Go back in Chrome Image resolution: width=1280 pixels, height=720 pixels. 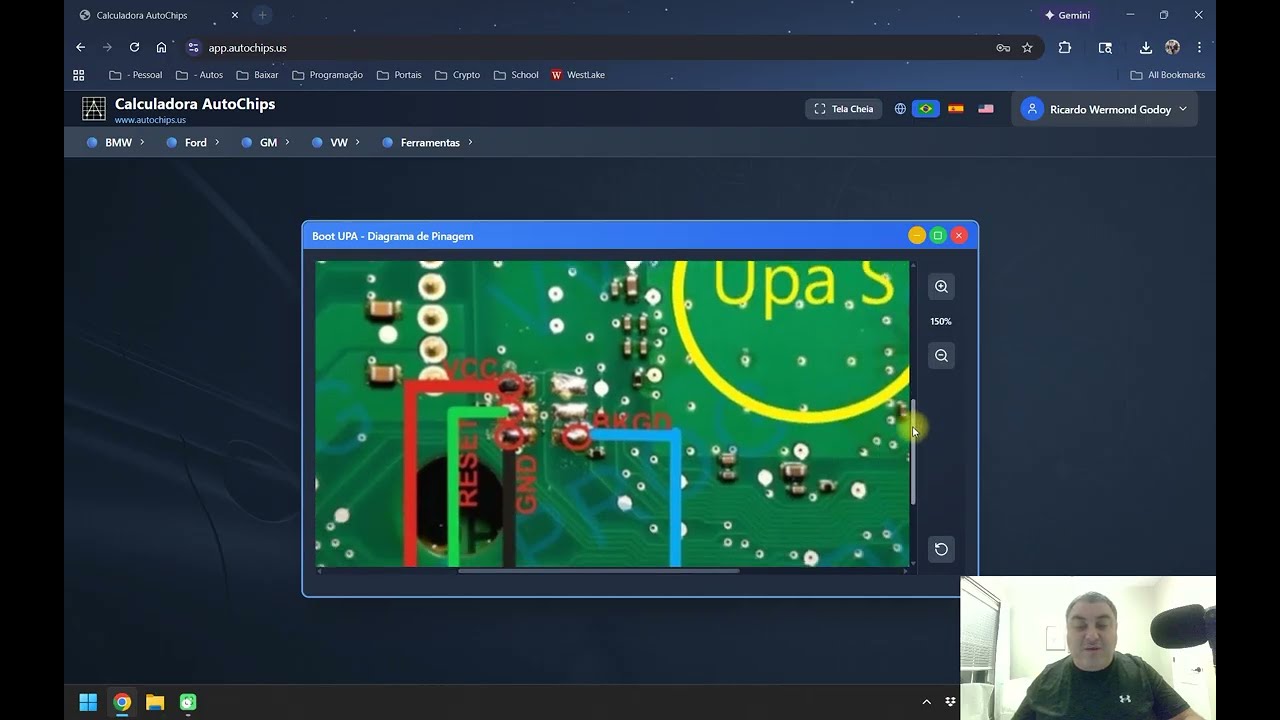81,47
